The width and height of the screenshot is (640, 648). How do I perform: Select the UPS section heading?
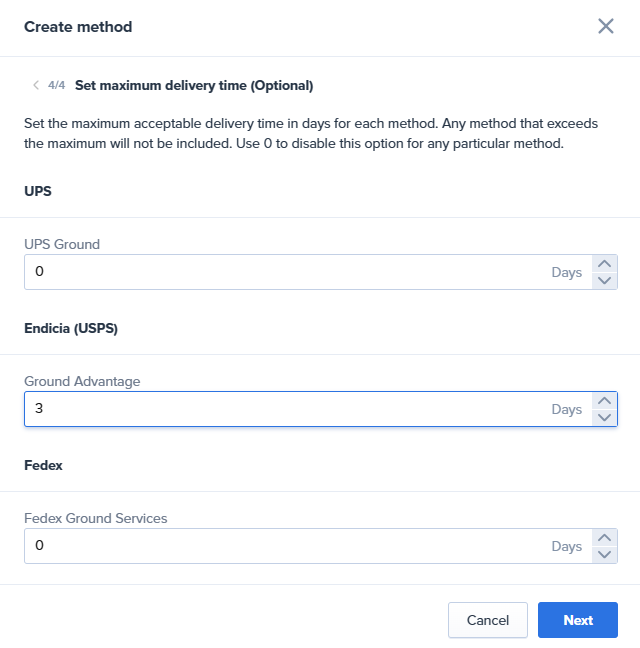tap(38, 191)
